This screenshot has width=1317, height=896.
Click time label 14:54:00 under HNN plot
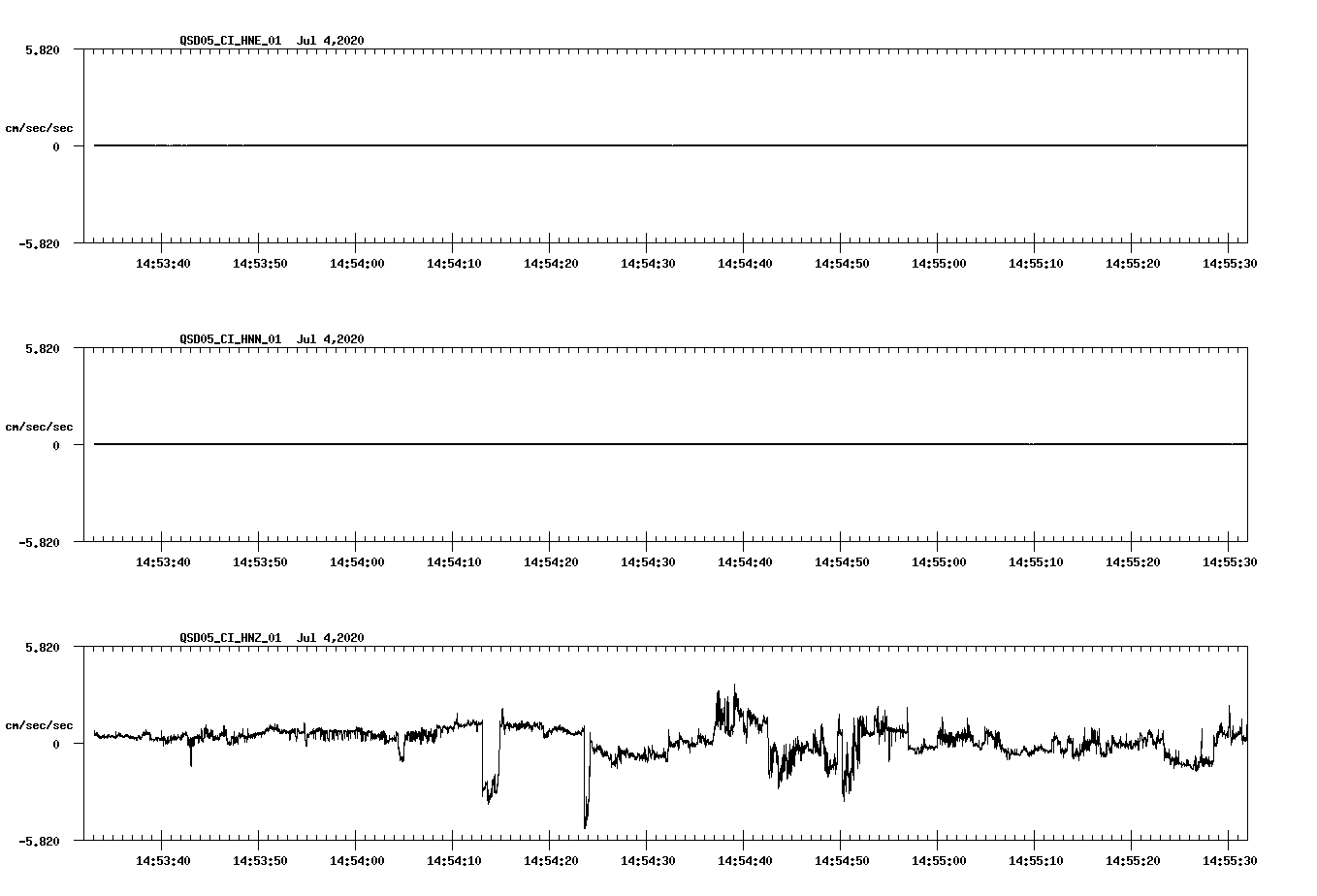click(357, 562)
